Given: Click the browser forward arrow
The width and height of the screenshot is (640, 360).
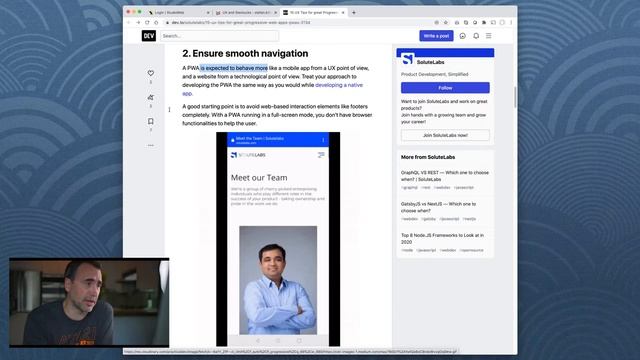Looking at the screenshot, I should (x=138, y=22).
